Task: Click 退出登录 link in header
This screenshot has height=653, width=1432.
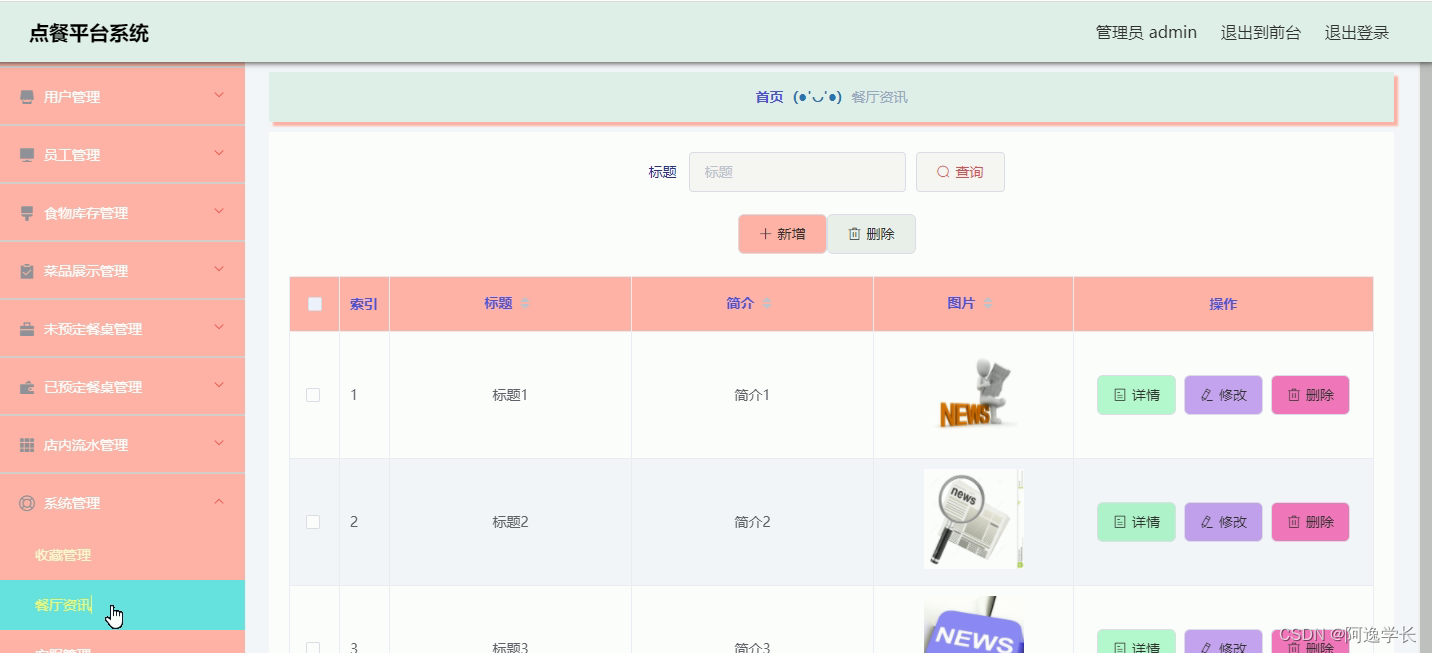Action: click(x=1357, y=32)
